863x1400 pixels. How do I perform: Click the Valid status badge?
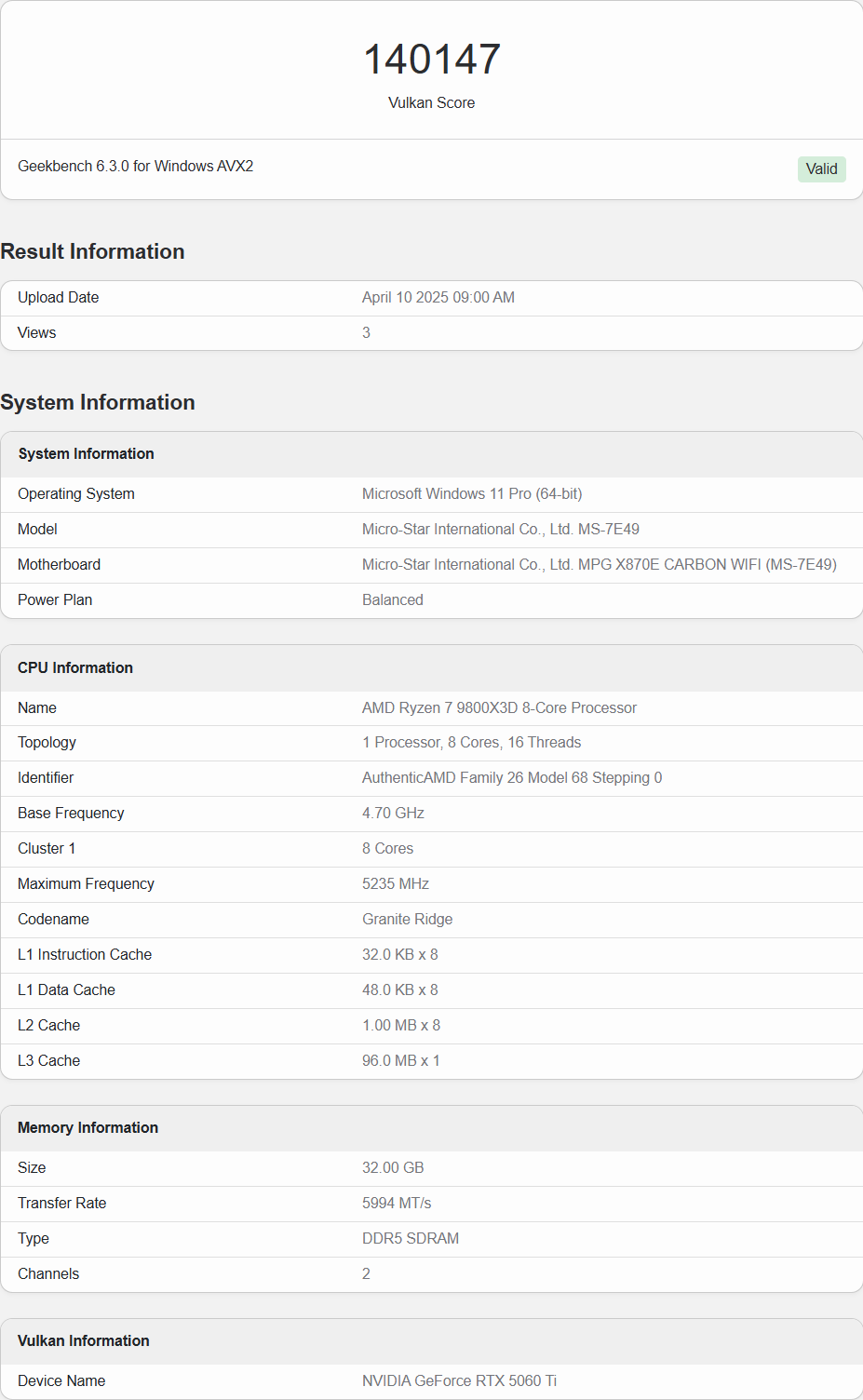[x=820, y=168]
